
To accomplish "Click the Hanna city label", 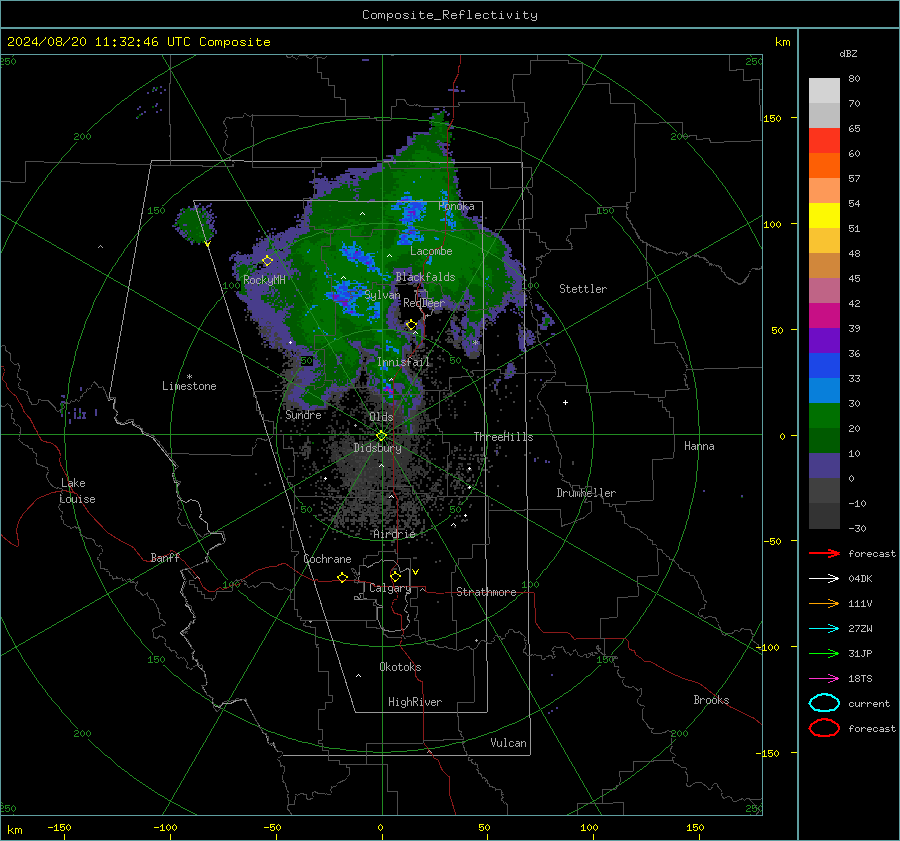I will pyautogui.click(x=699, y=446).
